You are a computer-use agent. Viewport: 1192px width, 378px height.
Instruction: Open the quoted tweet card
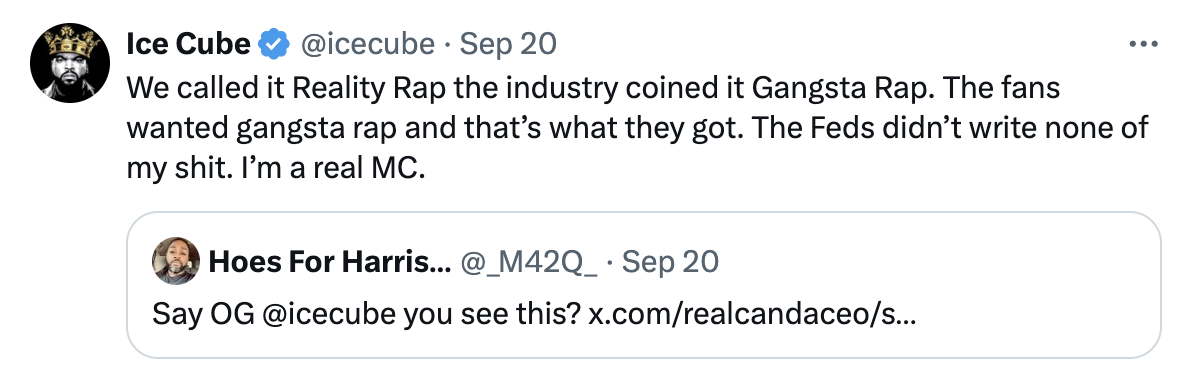[x=643, y=284]
